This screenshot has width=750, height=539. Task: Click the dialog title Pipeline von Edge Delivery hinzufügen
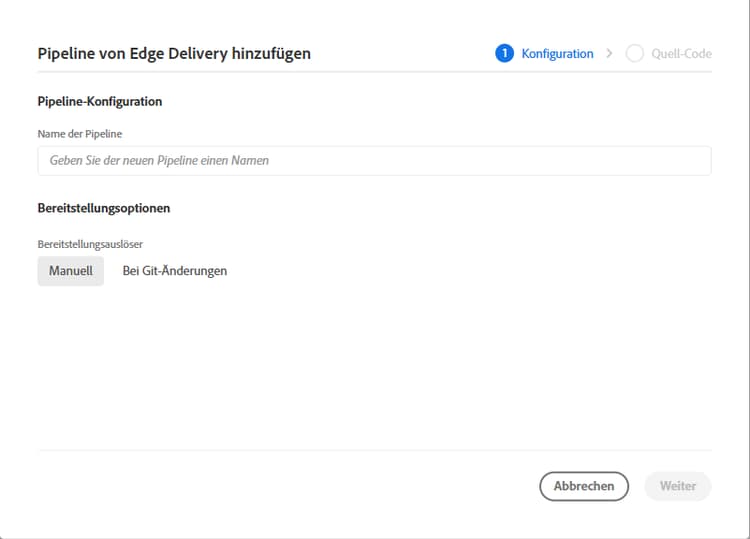[x=174, y=54]
